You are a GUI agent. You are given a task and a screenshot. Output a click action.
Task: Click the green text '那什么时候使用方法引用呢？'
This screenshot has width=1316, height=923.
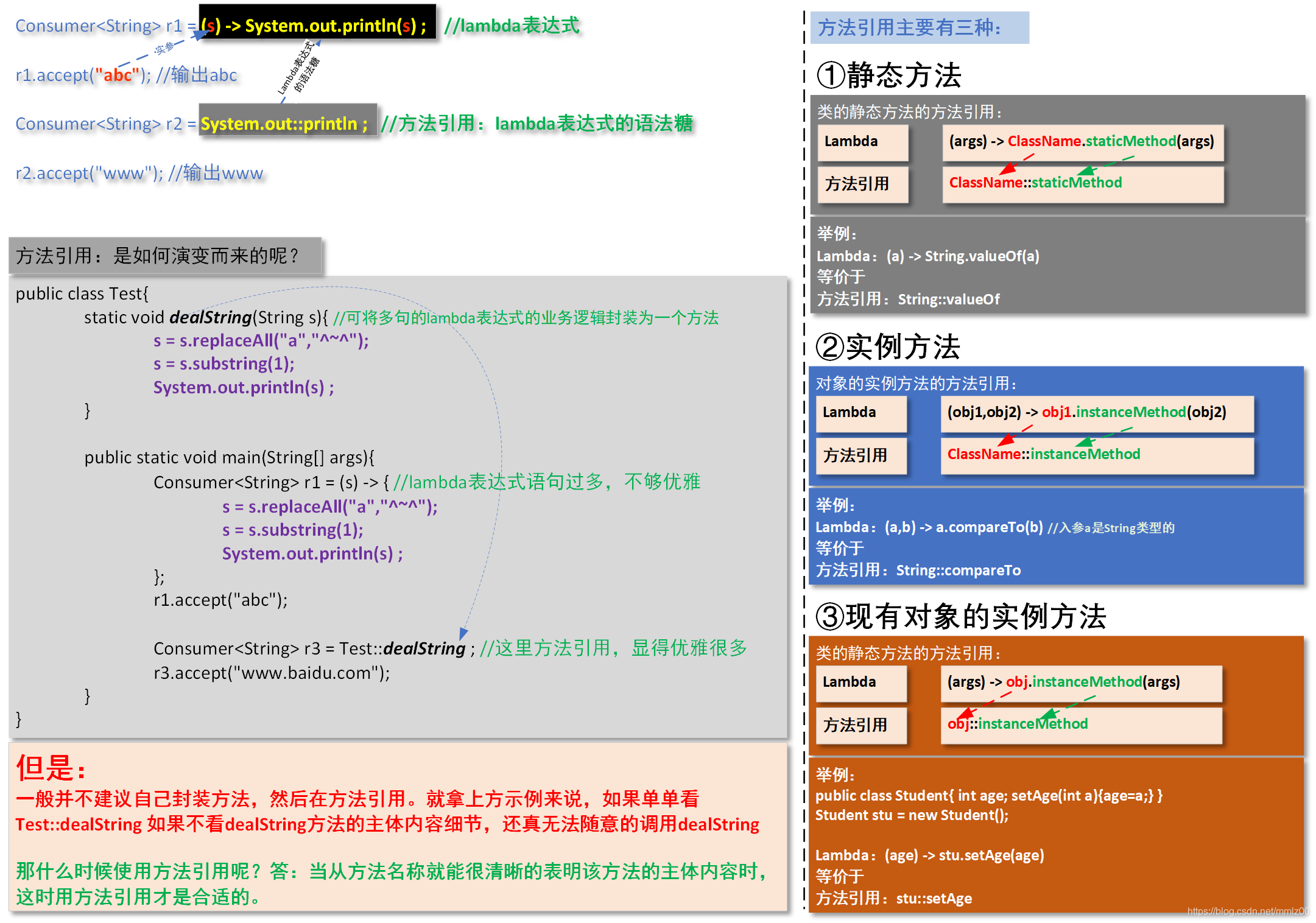pos(139,871)
